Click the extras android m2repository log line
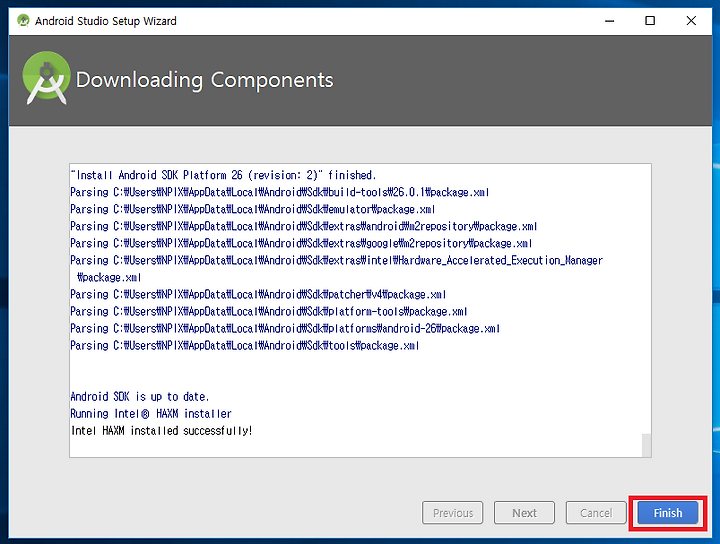 [304, 226]
